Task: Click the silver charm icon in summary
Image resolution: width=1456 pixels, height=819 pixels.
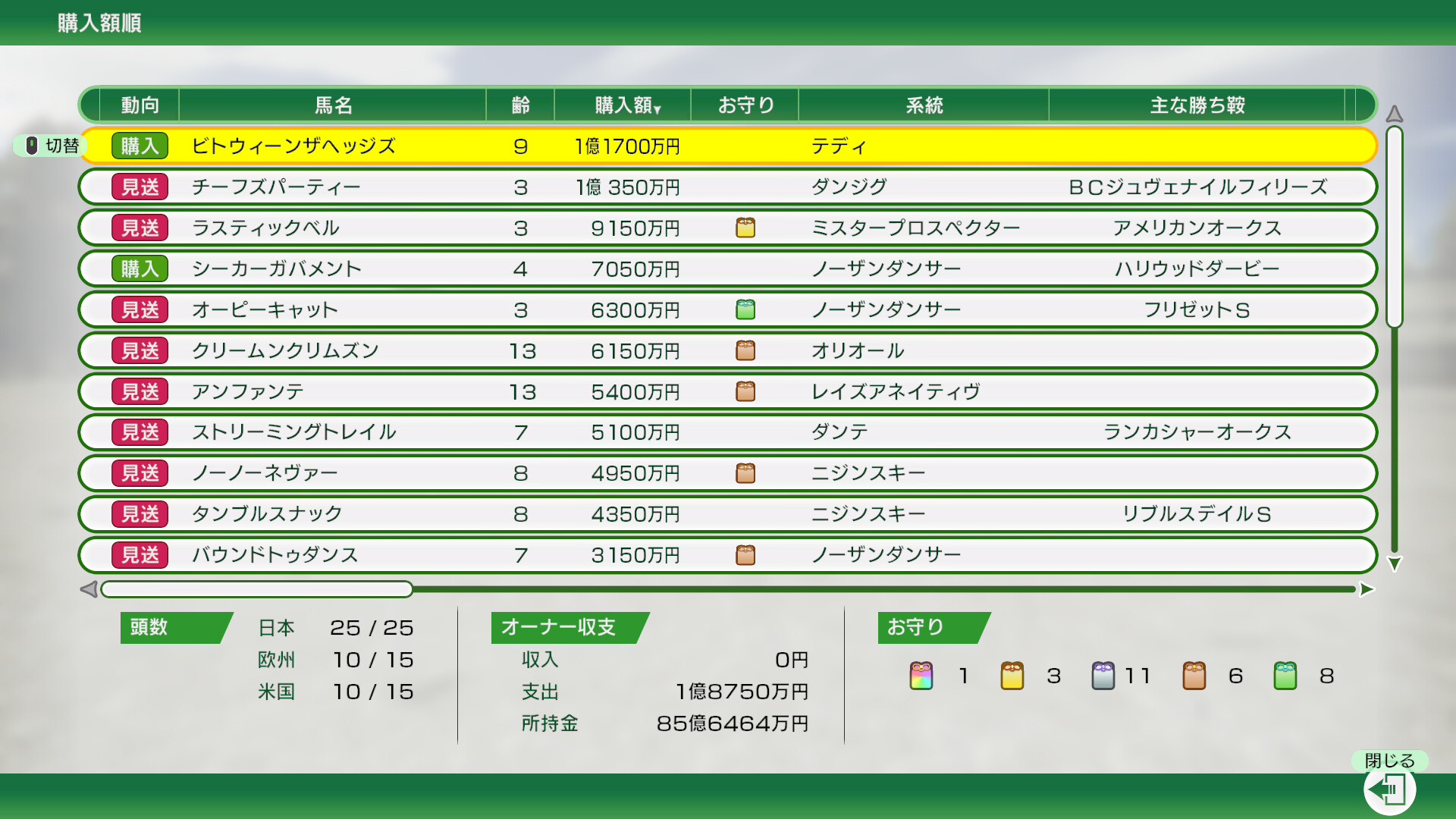Action: (1103, 676)
